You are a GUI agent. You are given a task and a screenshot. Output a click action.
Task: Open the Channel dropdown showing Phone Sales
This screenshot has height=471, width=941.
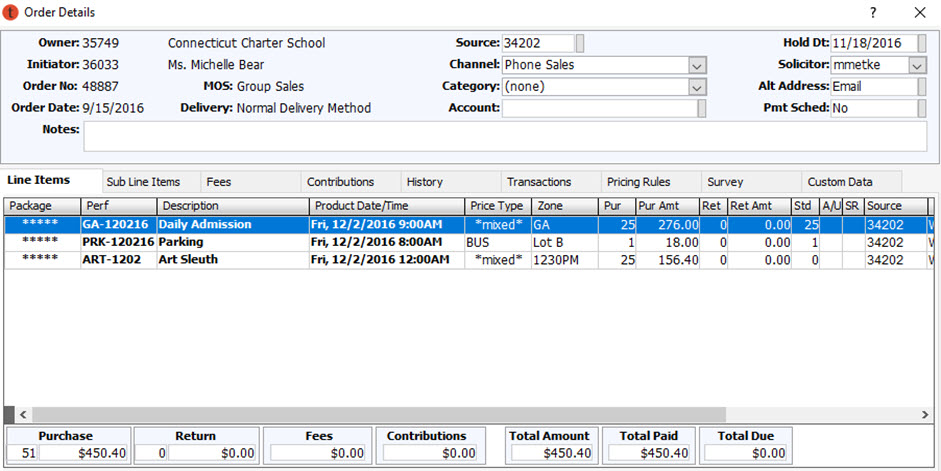coord(696,65)
